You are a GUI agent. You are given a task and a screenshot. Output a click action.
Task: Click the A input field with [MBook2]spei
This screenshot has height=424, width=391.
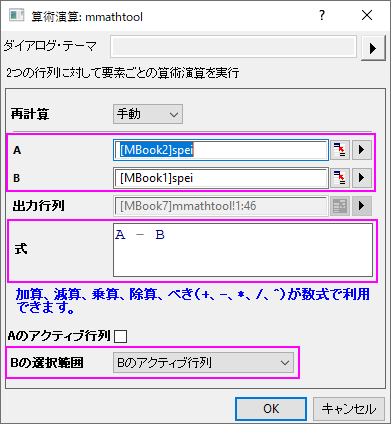pos(221,150)
